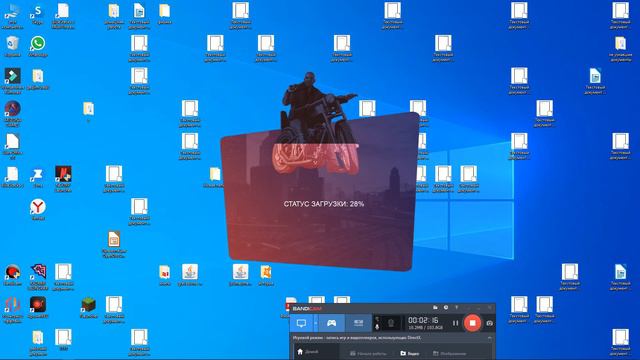Select the This PC desktop icon
Screen dimensions: 640x360
click(x=12, y=16)
